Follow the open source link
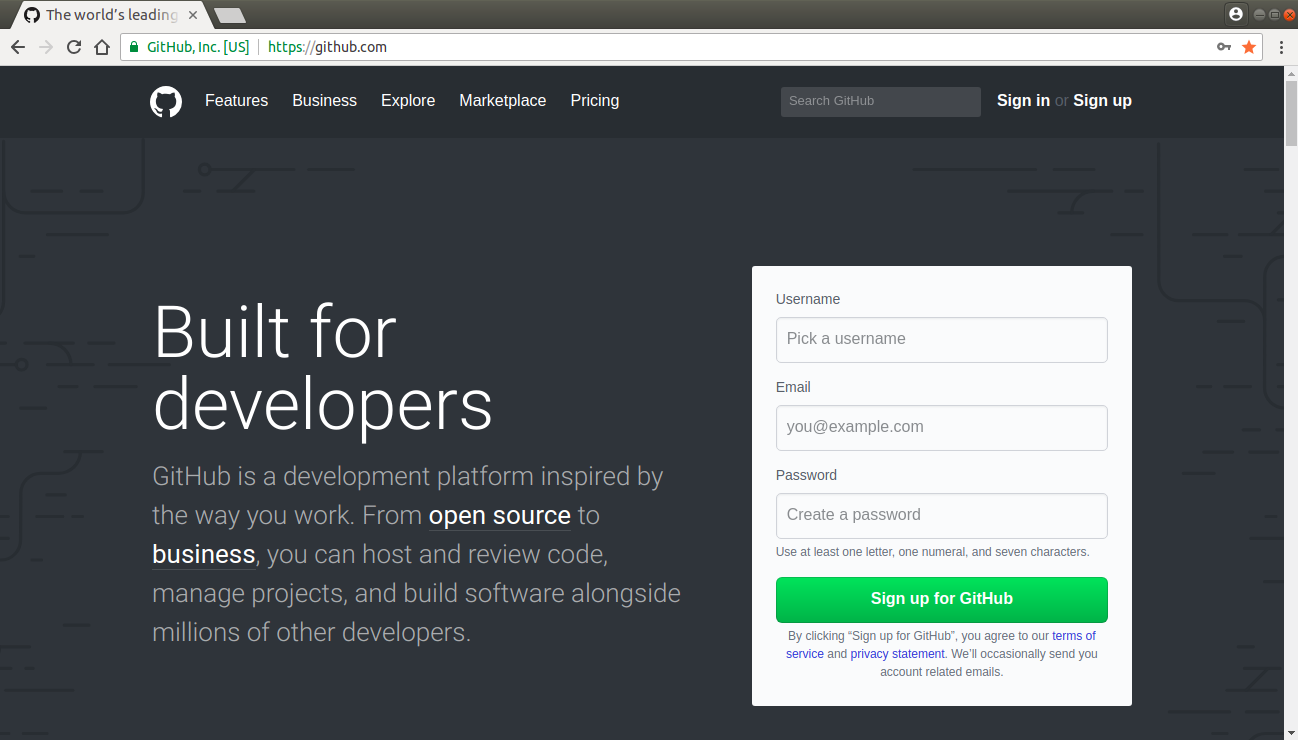 [x=499, y=516]
